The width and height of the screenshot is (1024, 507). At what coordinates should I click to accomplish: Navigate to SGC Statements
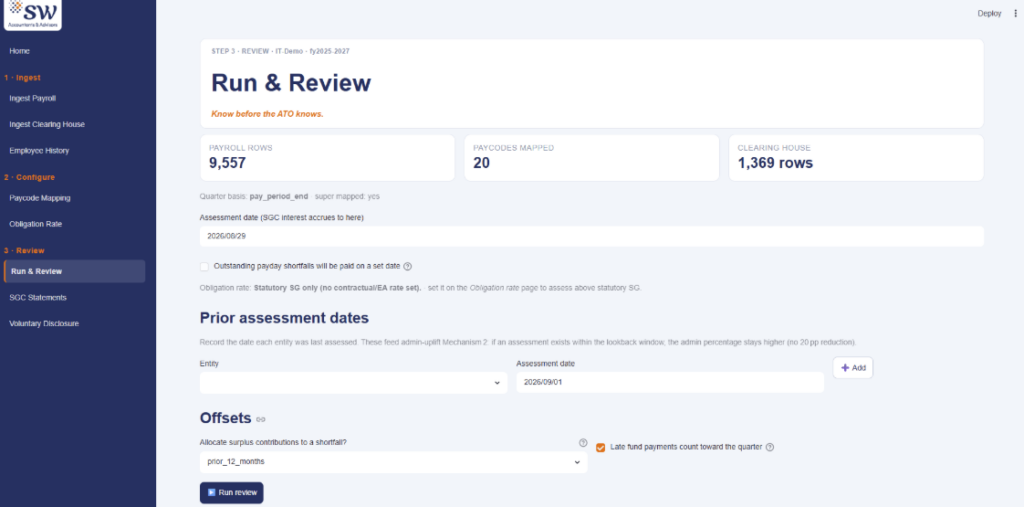pos(38,298)
